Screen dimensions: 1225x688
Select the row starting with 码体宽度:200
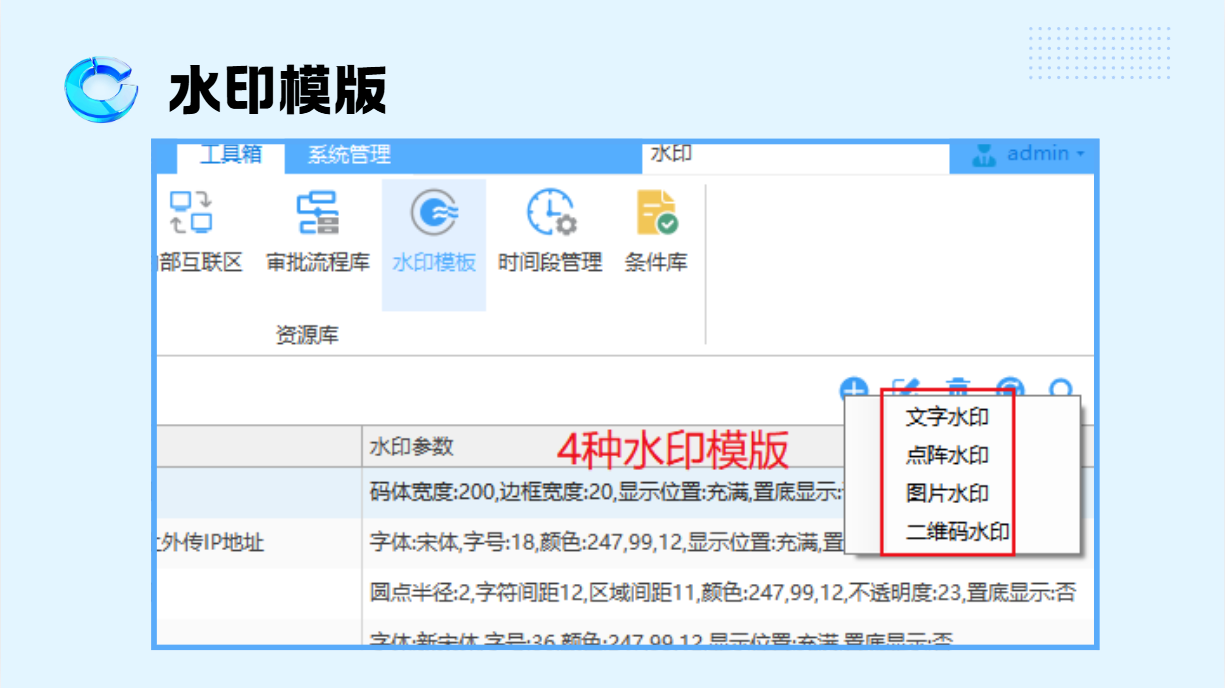tap(600, 493)
